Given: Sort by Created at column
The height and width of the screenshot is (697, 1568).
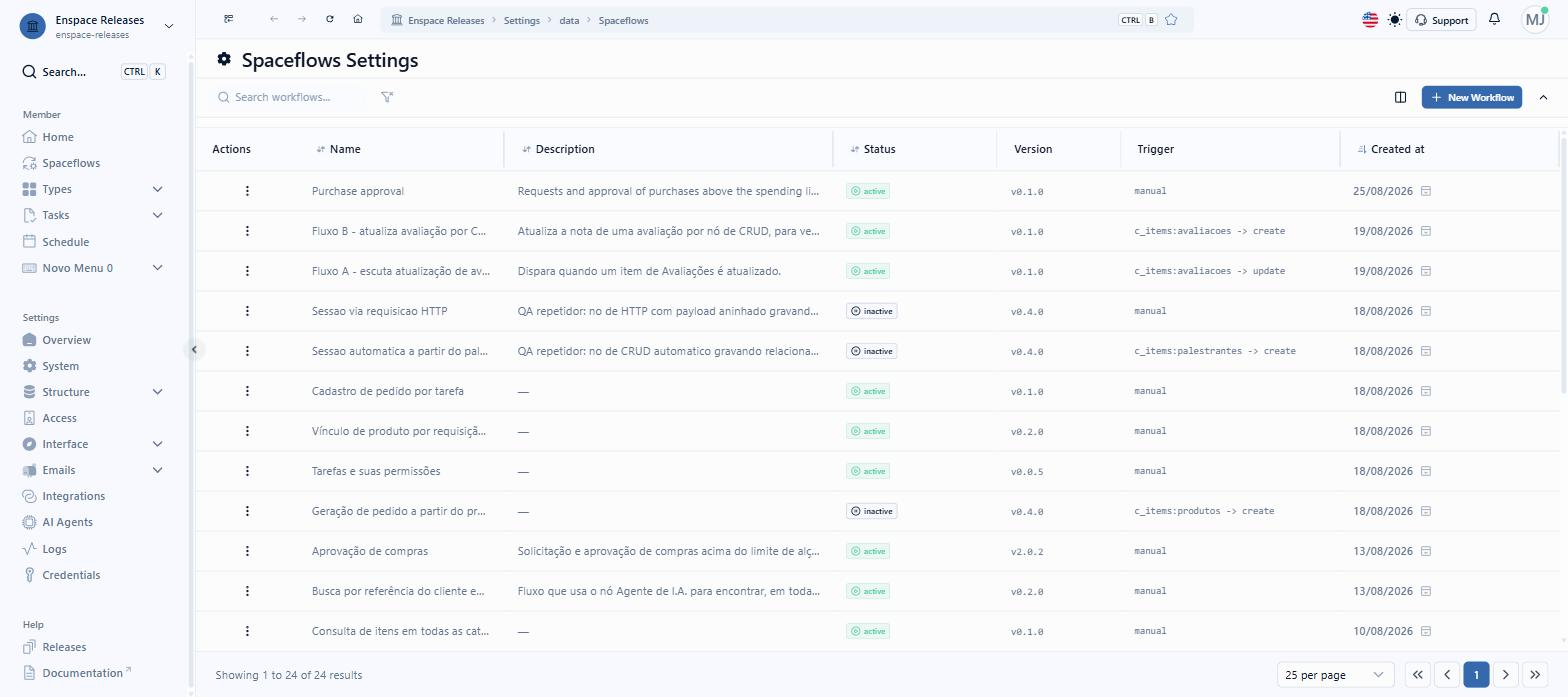Looking at the screenshot, I should 1390,149.
